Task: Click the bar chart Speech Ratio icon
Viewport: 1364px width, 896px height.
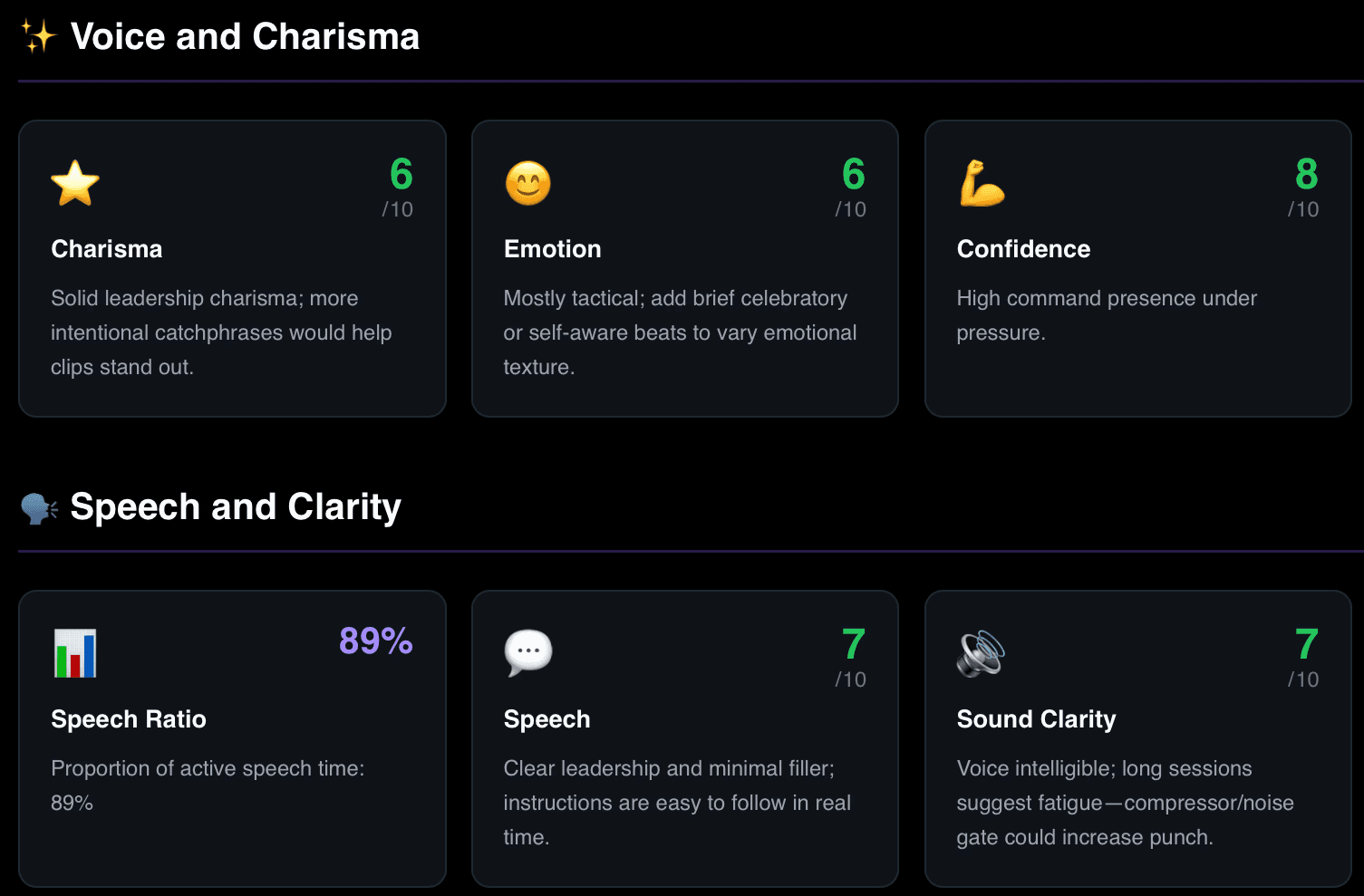Action: tap(75, 653)
